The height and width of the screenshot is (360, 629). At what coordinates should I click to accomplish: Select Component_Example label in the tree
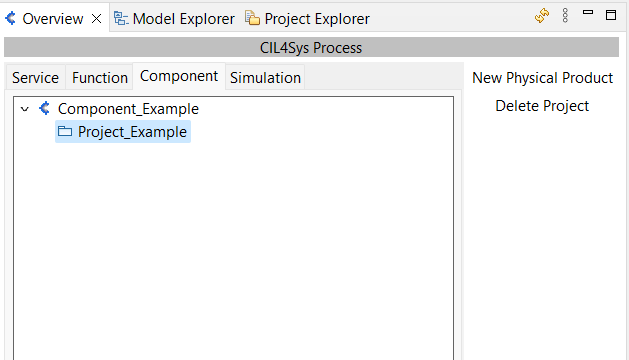[x=128, y=109]
